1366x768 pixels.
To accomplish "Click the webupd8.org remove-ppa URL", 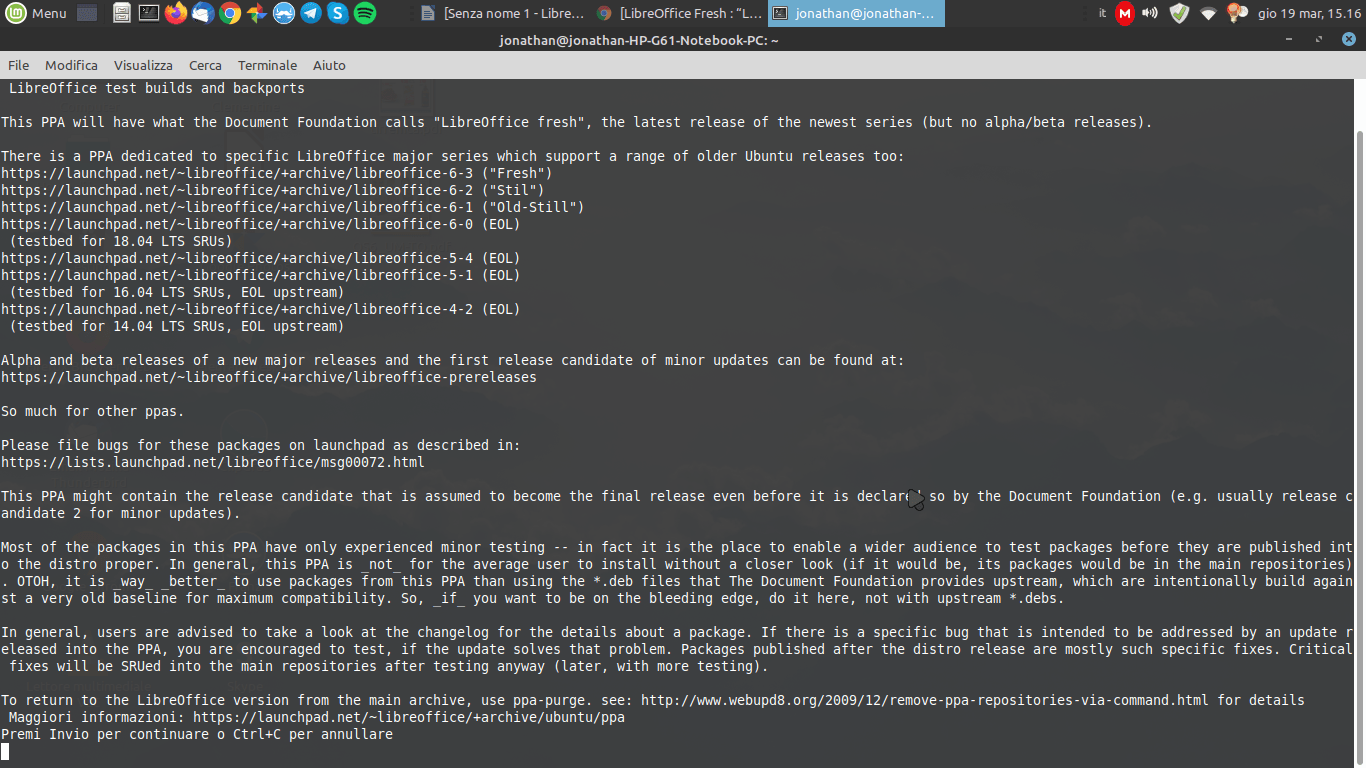I will [x=925, y=700].
